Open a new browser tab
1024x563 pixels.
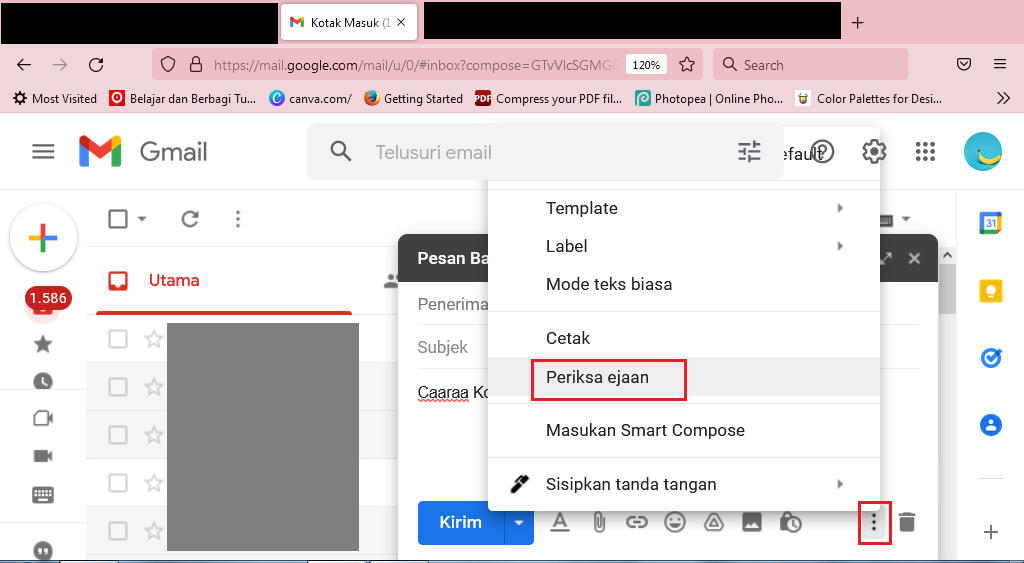857,22
